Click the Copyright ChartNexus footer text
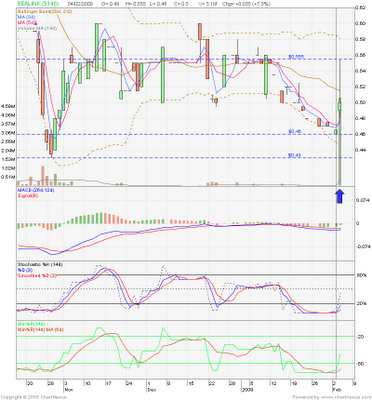This screenshot has height=400, width=372. [33, 397]
